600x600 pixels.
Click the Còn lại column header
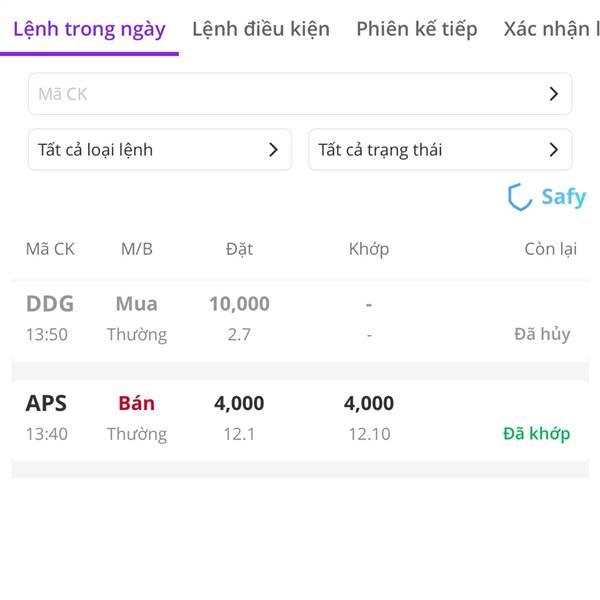551,249
